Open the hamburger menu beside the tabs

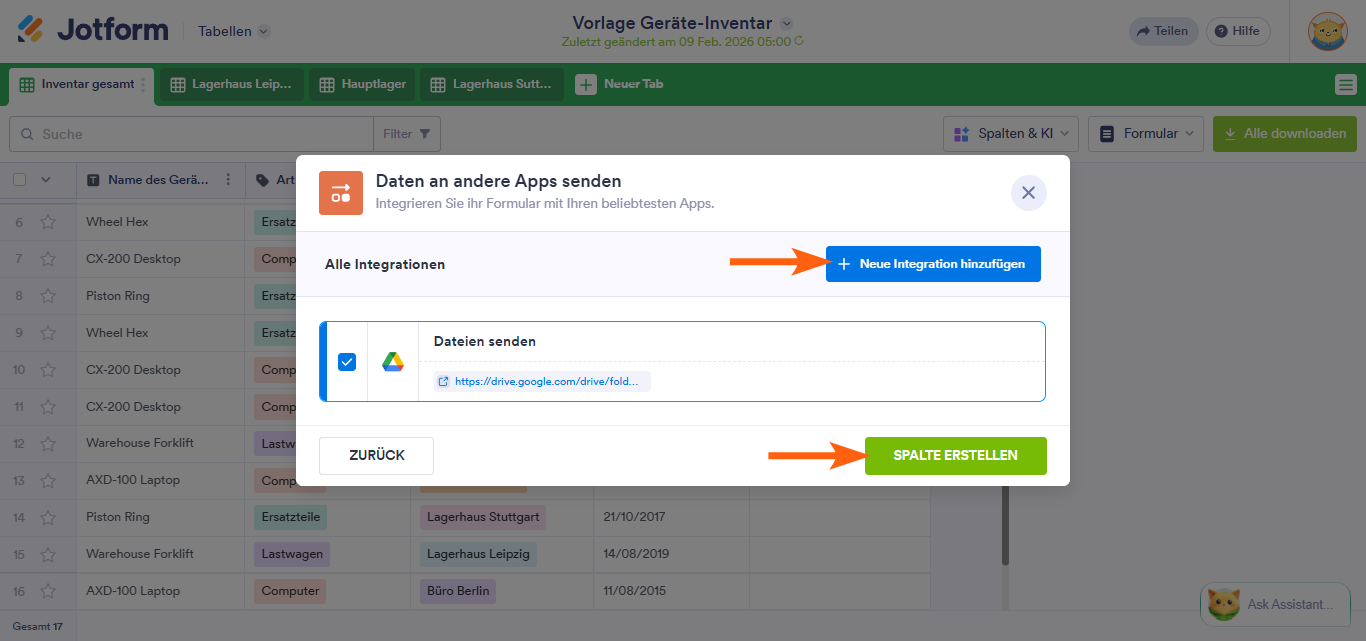click(x=1345, y=85)
